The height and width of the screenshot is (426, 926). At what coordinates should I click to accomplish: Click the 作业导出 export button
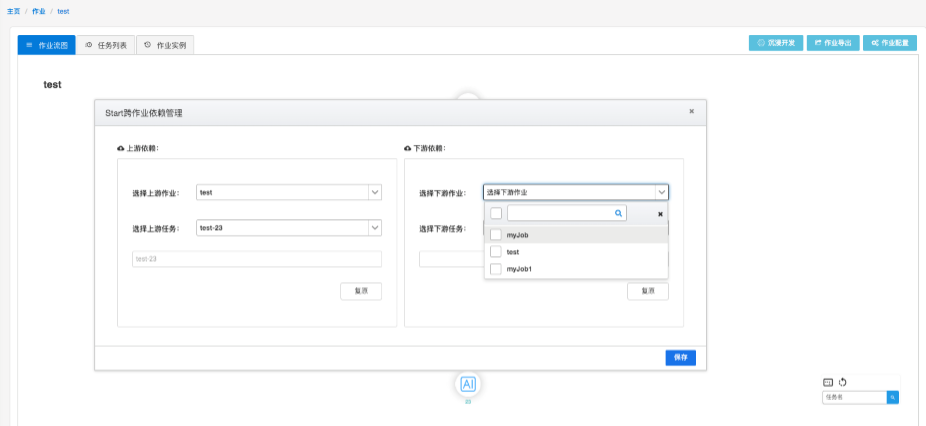pyautogui.click(x=832, y=43)
